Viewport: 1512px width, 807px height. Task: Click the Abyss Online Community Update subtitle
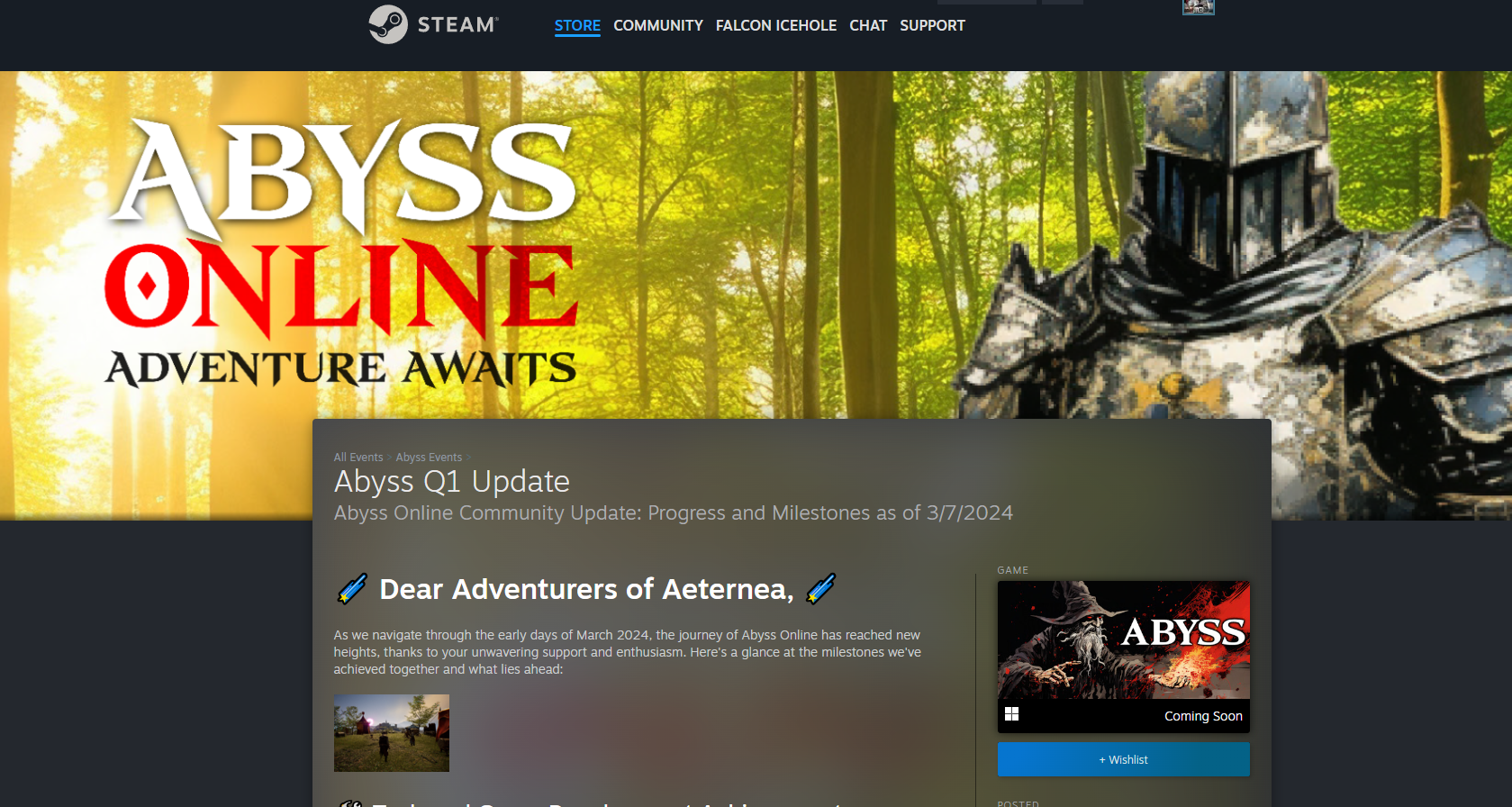pyautogui.click(x=674, y=512)
